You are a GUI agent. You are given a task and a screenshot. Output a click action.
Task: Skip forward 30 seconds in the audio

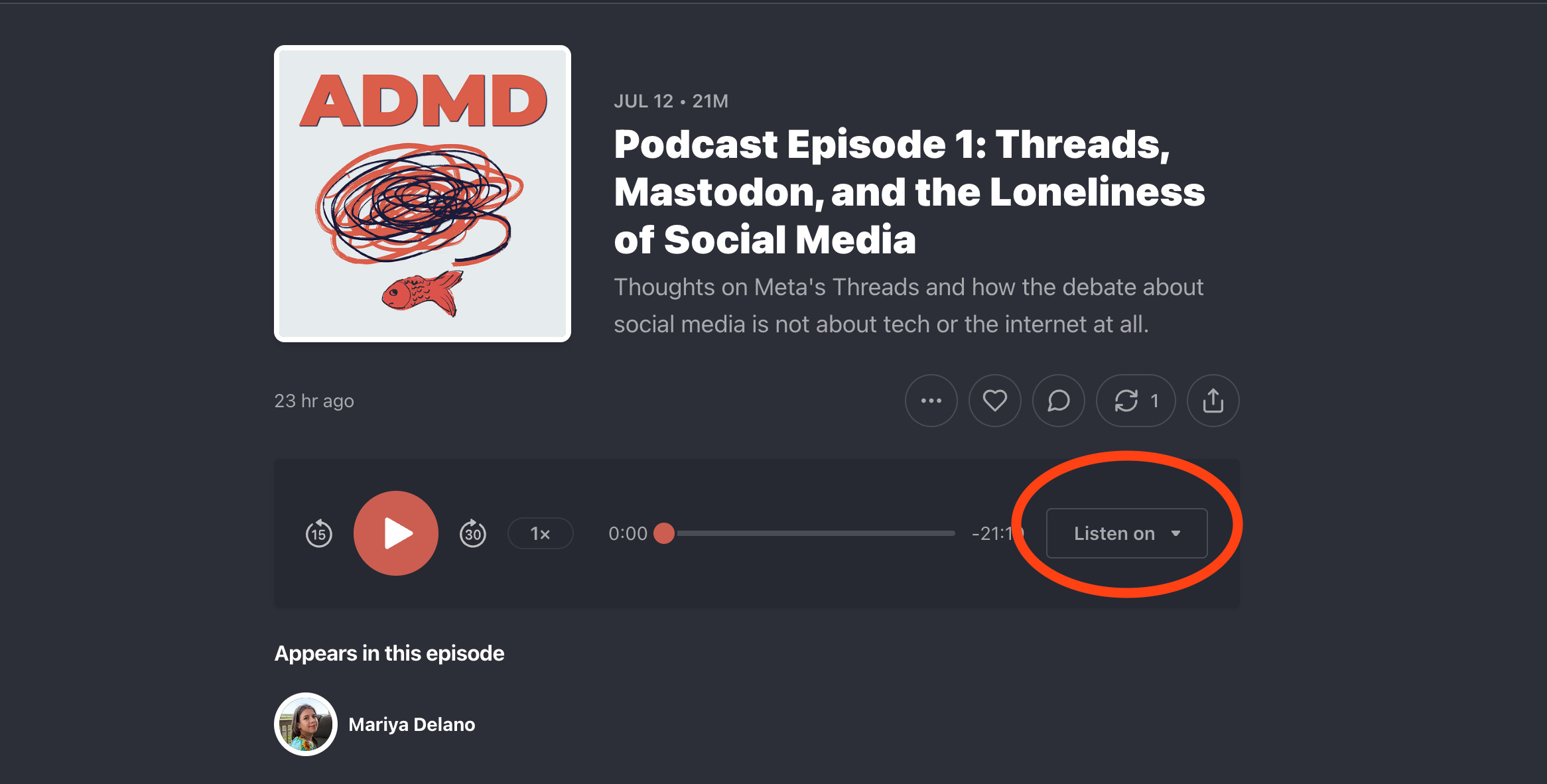473,533
